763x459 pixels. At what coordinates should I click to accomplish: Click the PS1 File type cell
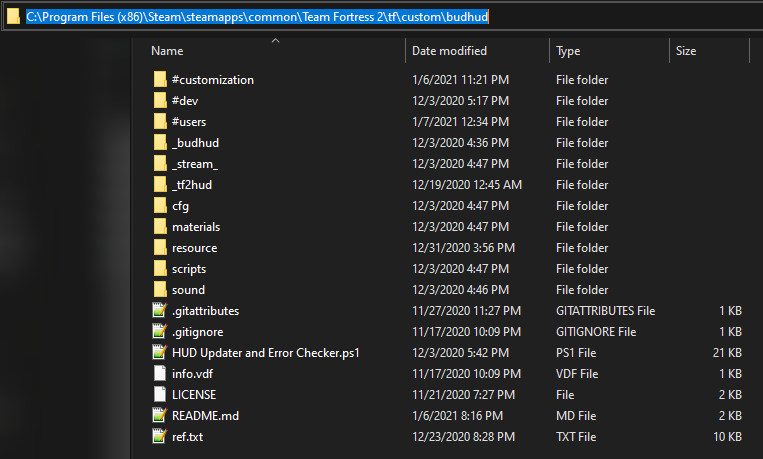576,352
